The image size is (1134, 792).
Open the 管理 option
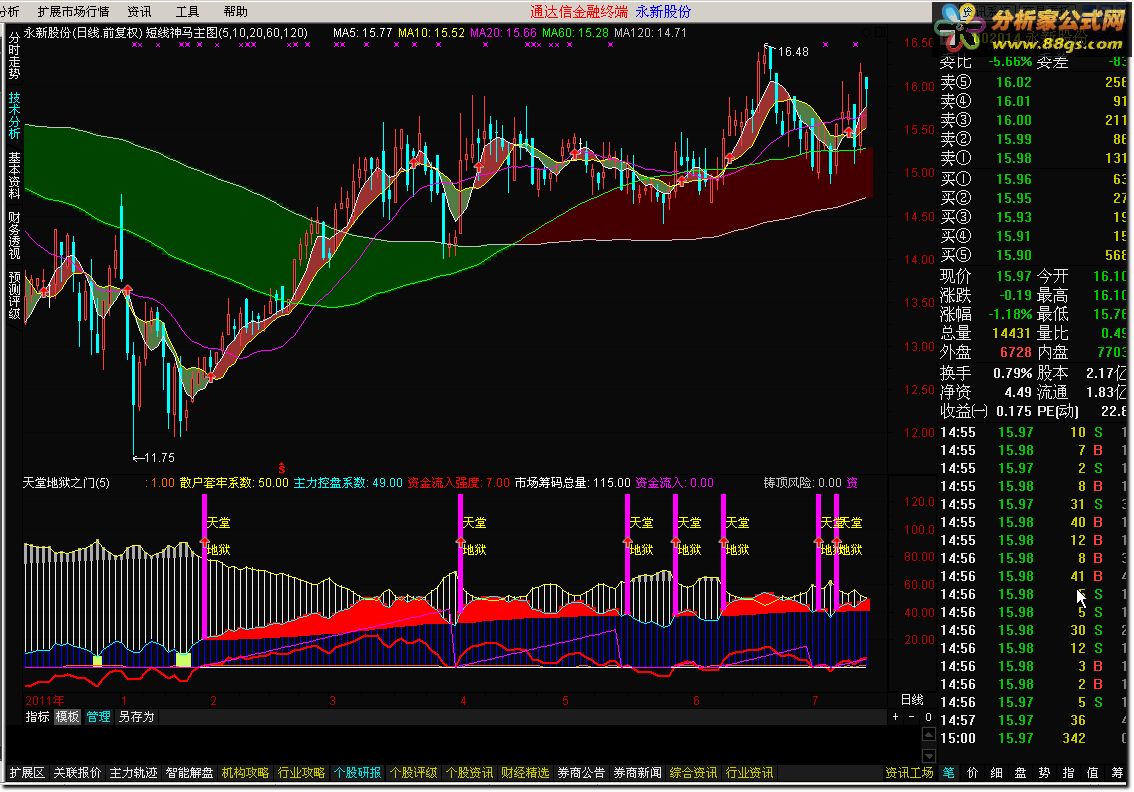(x=98, y=717)
